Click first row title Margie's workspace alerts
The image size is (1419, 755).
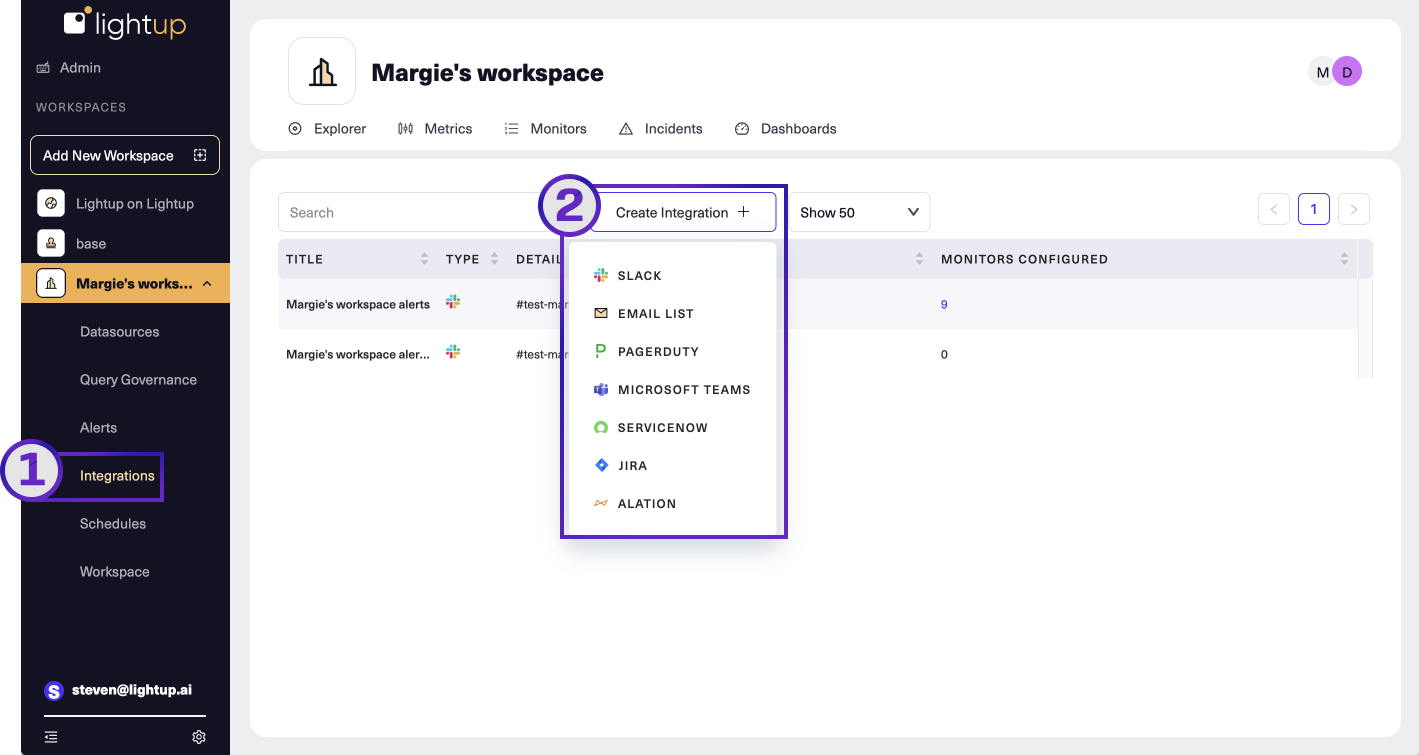(x=358, y=304)
